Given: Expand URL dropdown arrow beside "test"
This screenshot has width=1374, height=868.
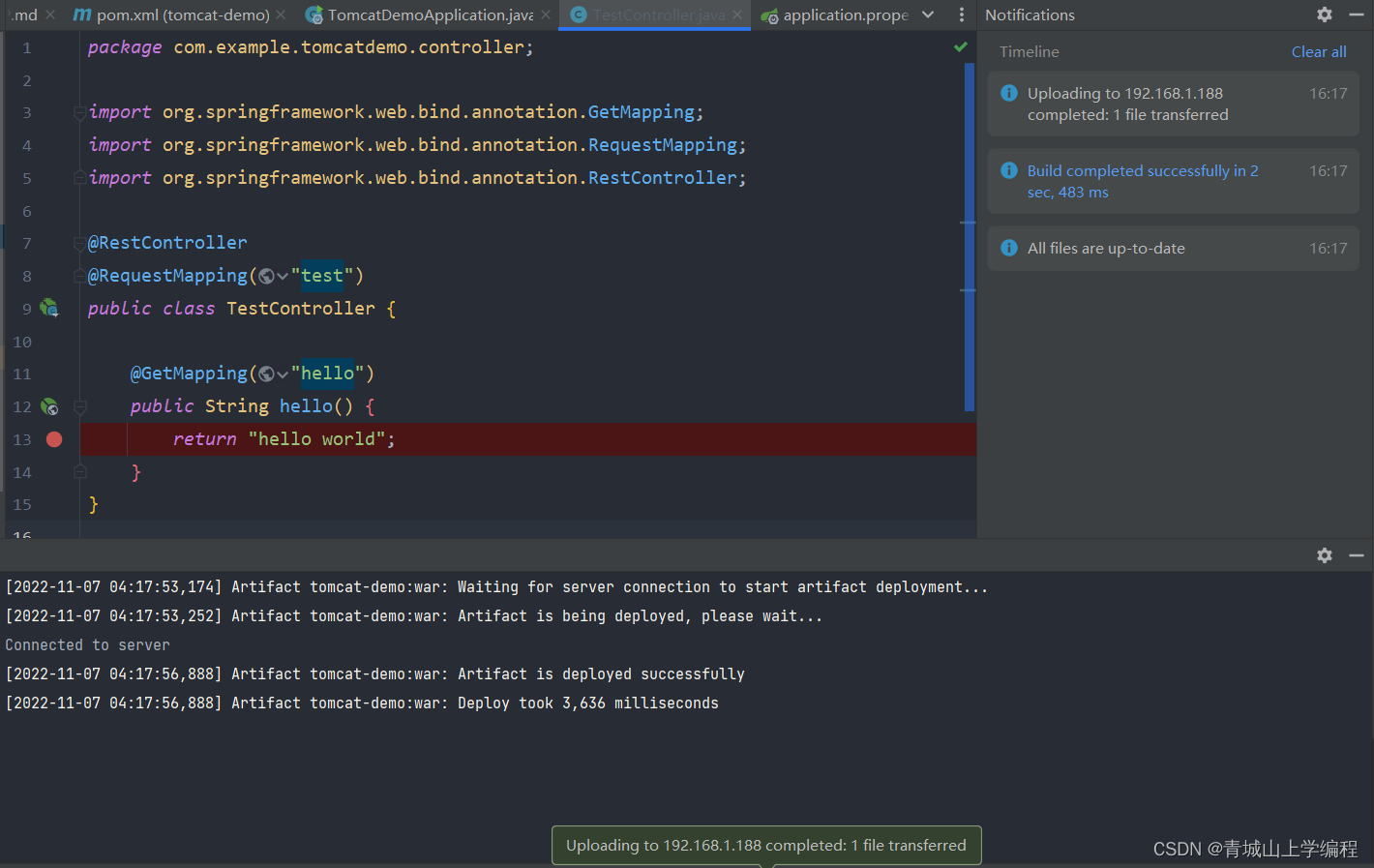Looking at the screenshot, I should pyautogui.click(x=283, y=277).
